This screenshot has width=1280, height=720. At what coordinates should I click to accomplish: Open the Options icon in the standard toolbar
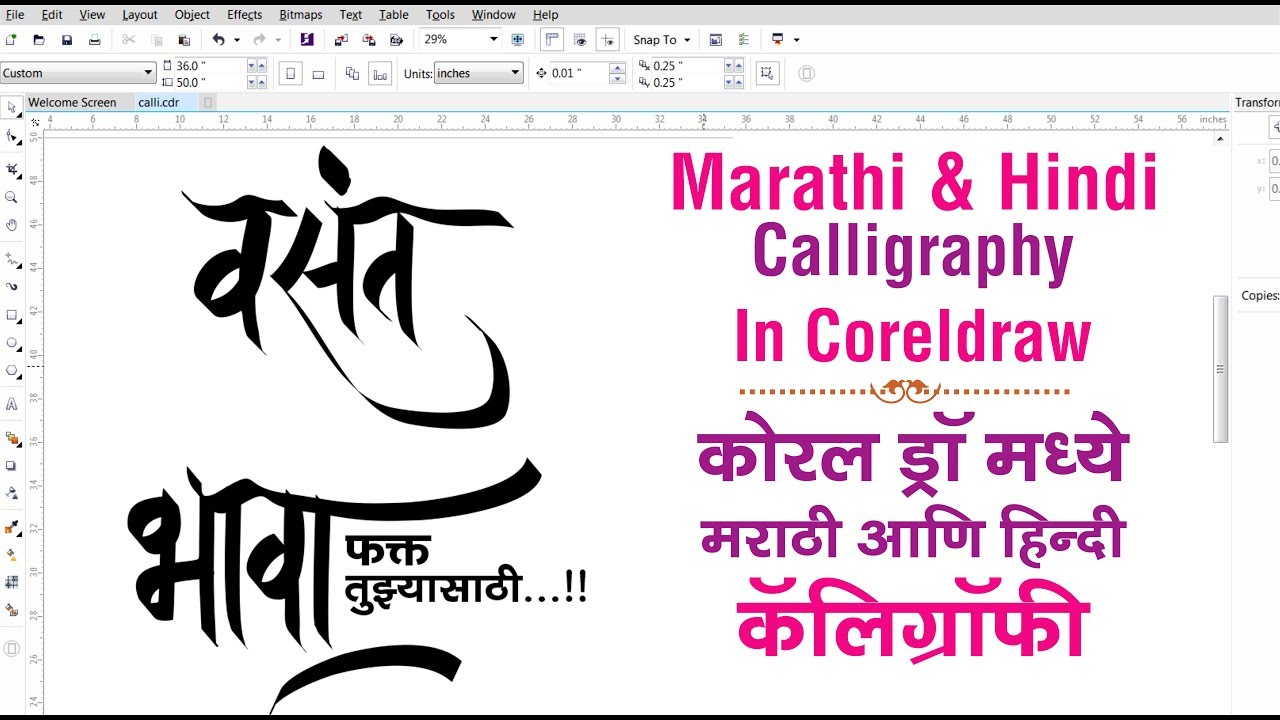pos(743,40)
